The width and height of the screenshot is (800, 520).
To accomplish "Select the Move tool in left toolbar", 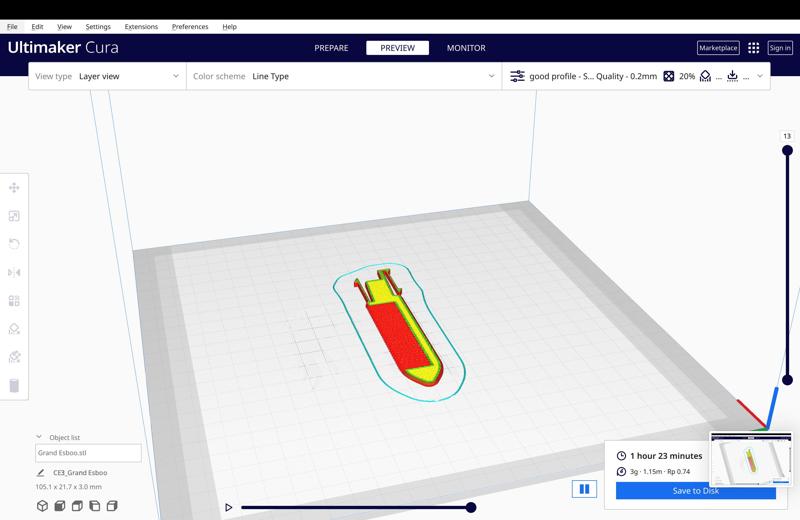I will coord(14,188).
